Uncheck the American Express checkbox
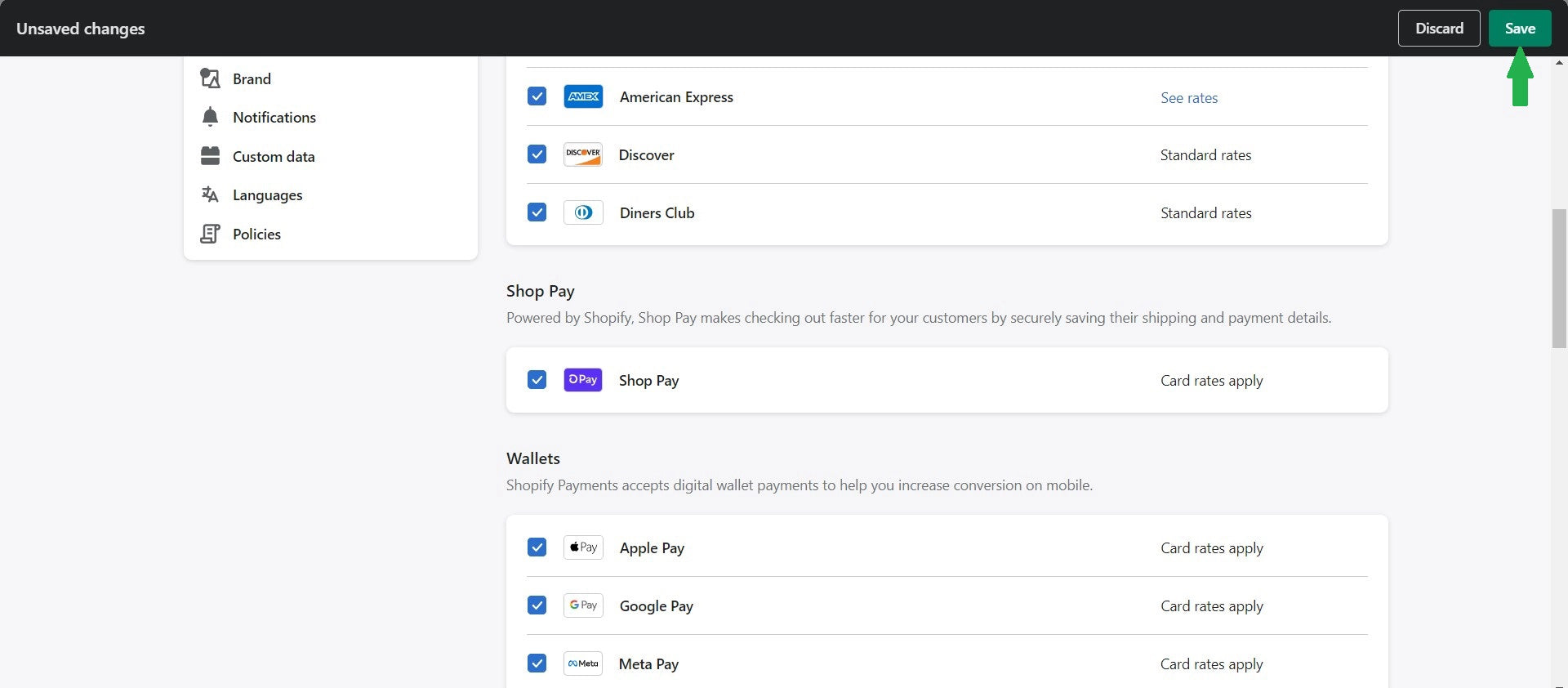1568x688 pixels. click(537, 96)
